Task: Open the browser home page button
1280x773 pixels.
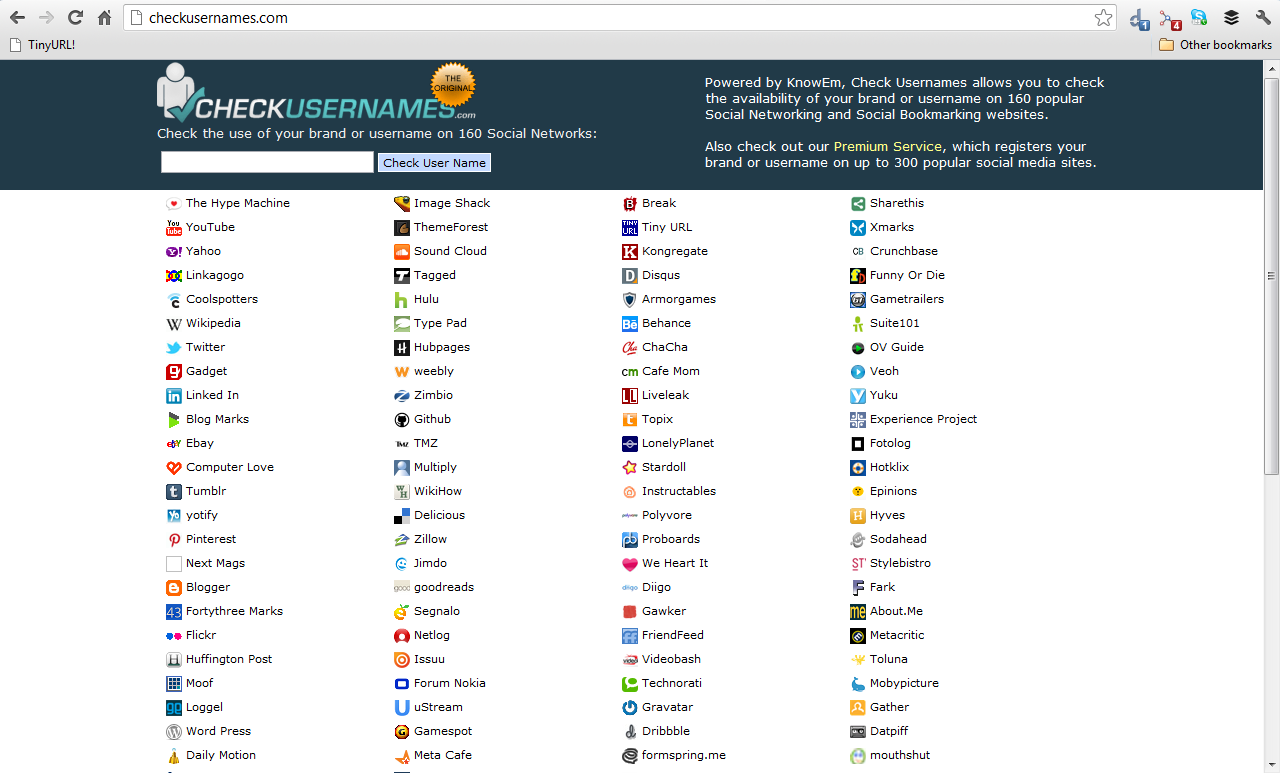Action: 104,17
